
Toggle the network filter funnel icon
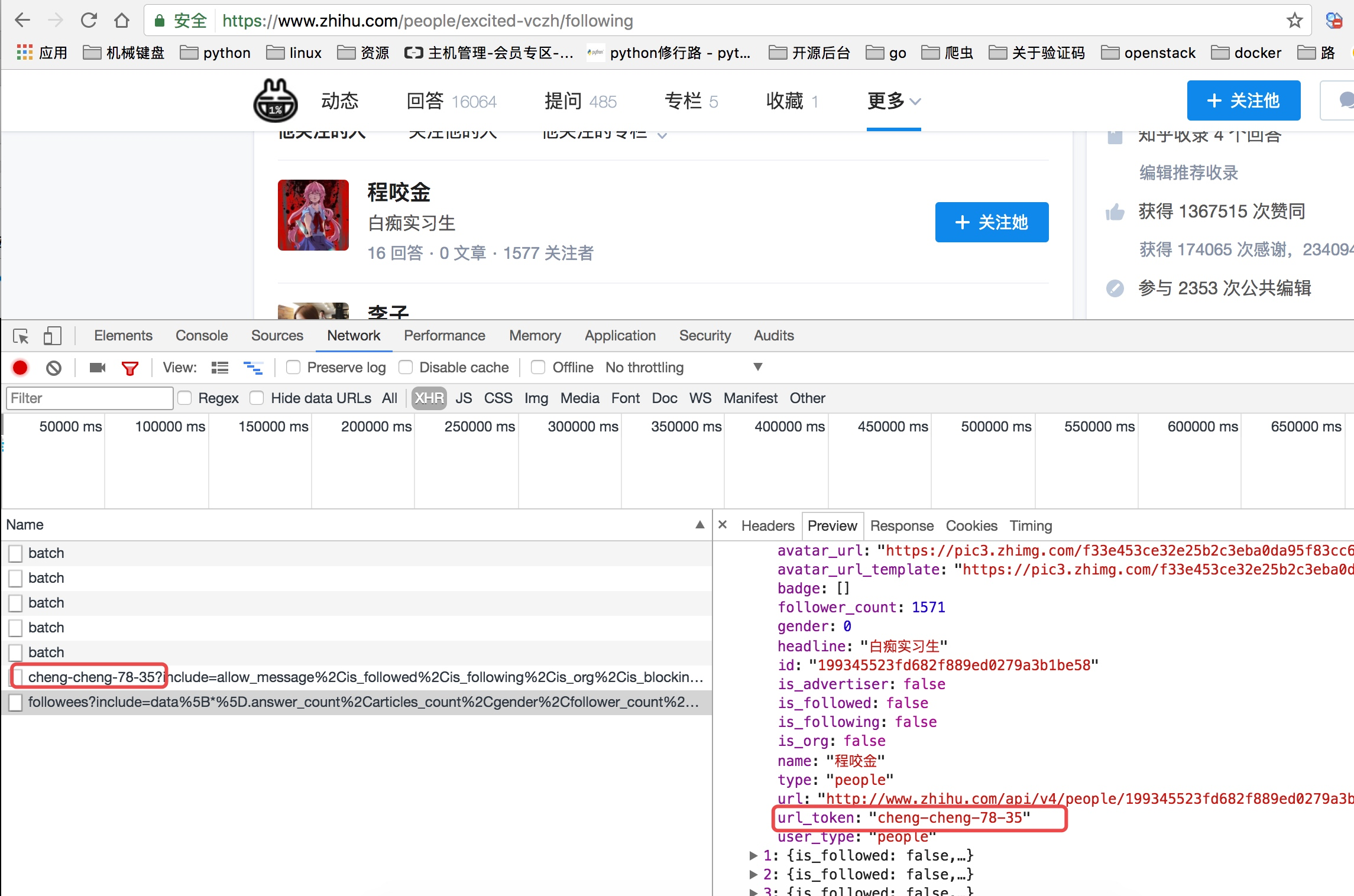[x=129, y=368]
